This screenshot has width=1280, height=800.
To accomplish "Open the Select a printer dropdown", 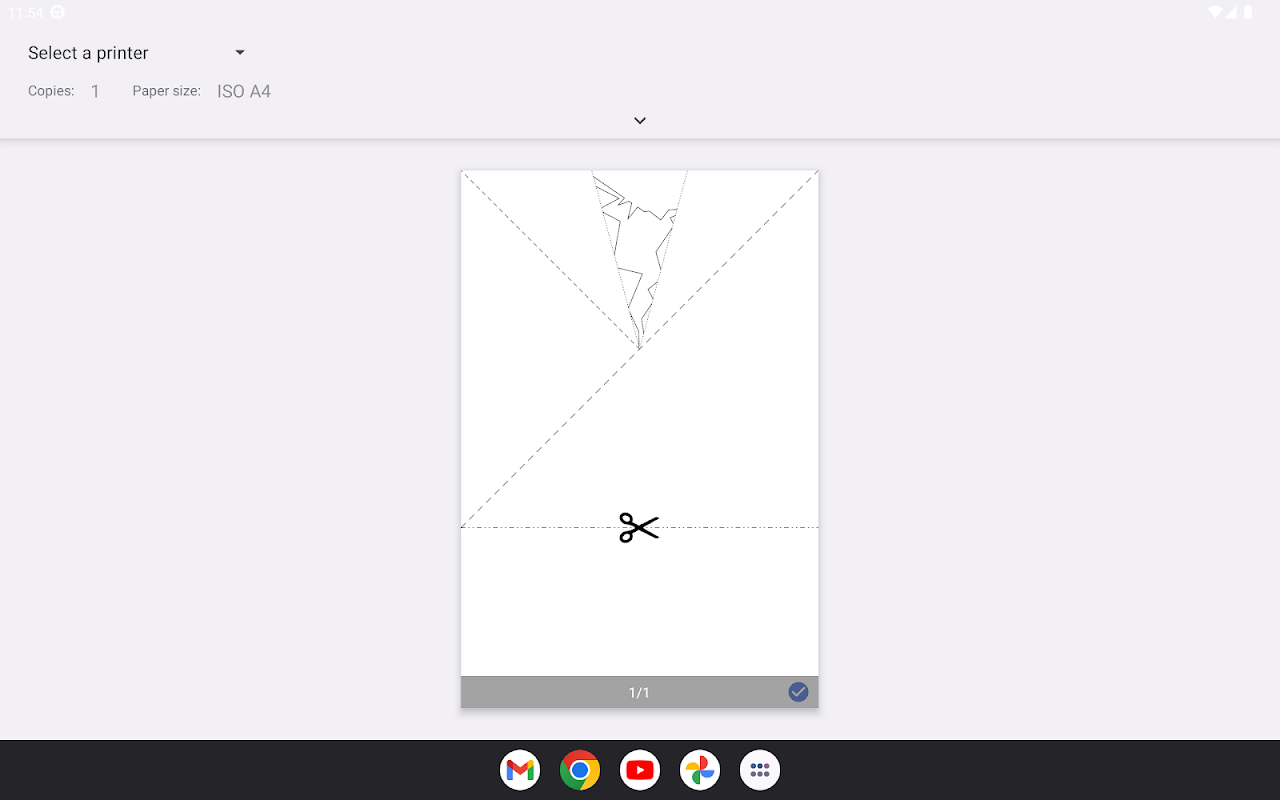I will click(x=137, y=53).
